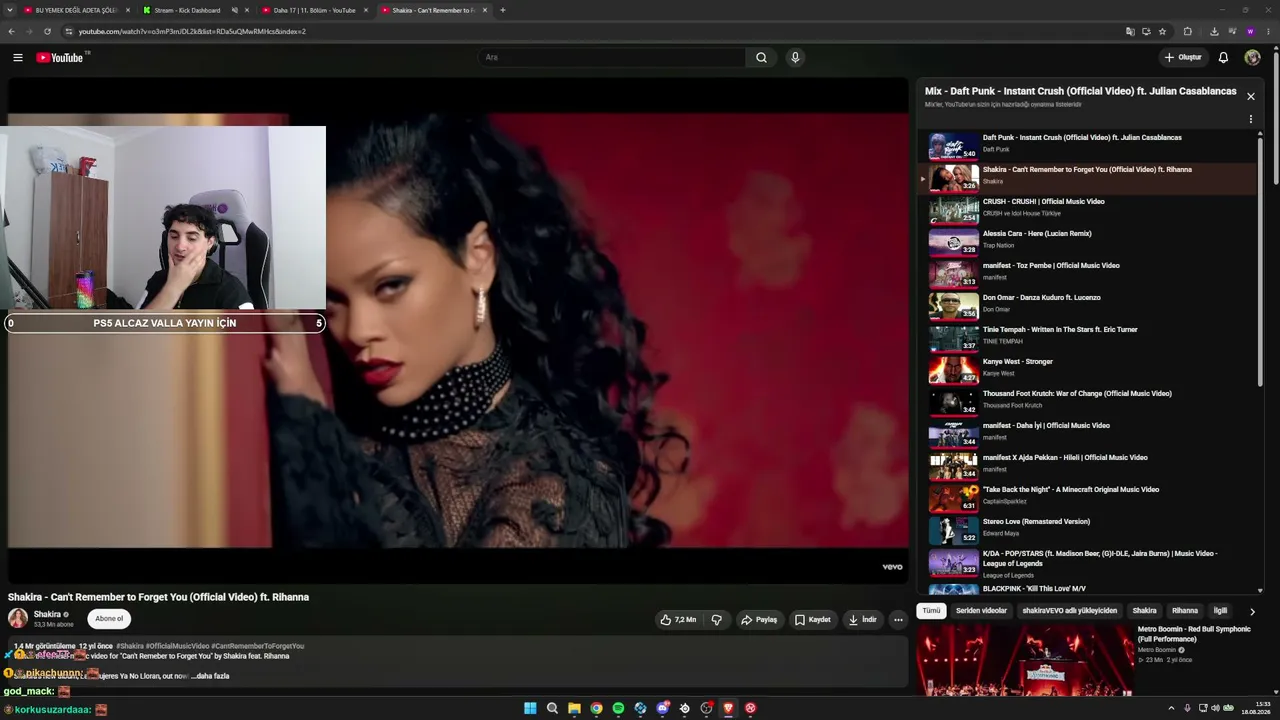This screenshot has width=1280, height=720.
Task: Open the translate page icon
Action: (x=1130, y=31)
